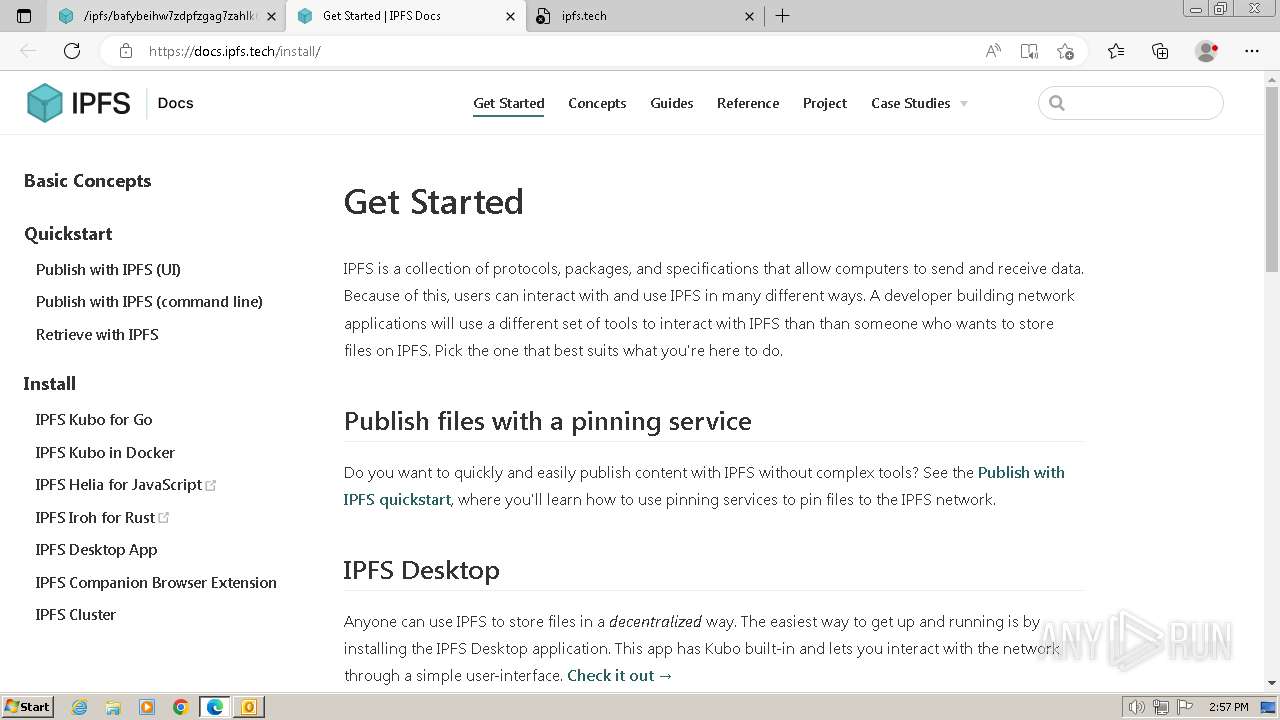Expand the Case Studies dropdown arrow
Image resolution: width=1280 pixels, height=720 pixels.
[x=964, y=104]
